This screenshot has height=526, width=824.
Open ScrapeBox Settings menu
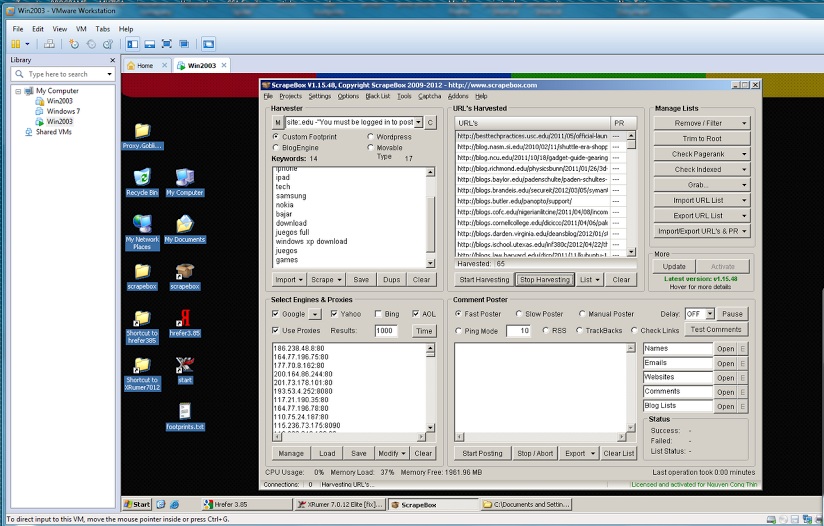(320, 96)
